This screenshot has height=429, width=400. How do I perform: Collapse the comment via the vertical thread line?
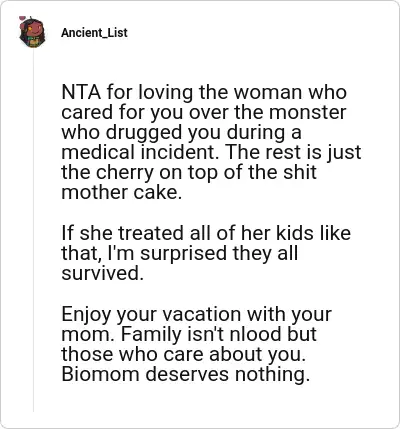coord(33,230)
